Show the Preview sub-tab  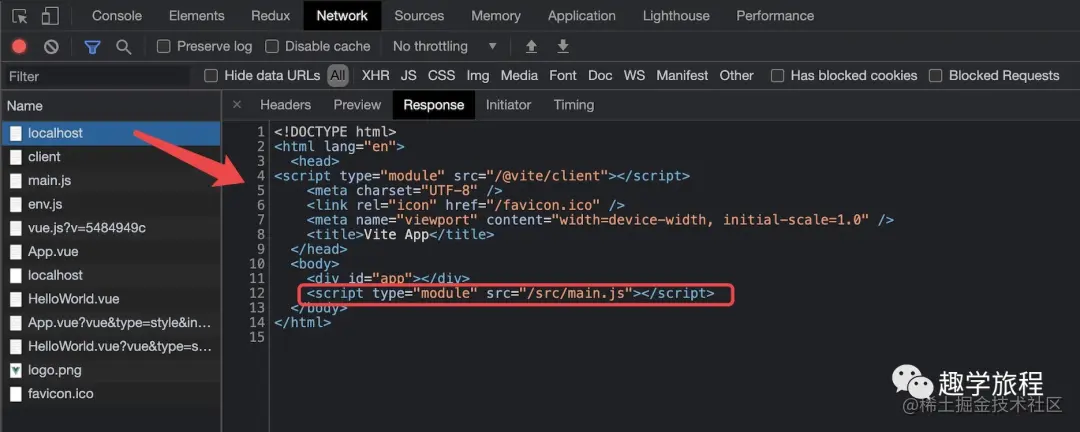coord(357,105)
